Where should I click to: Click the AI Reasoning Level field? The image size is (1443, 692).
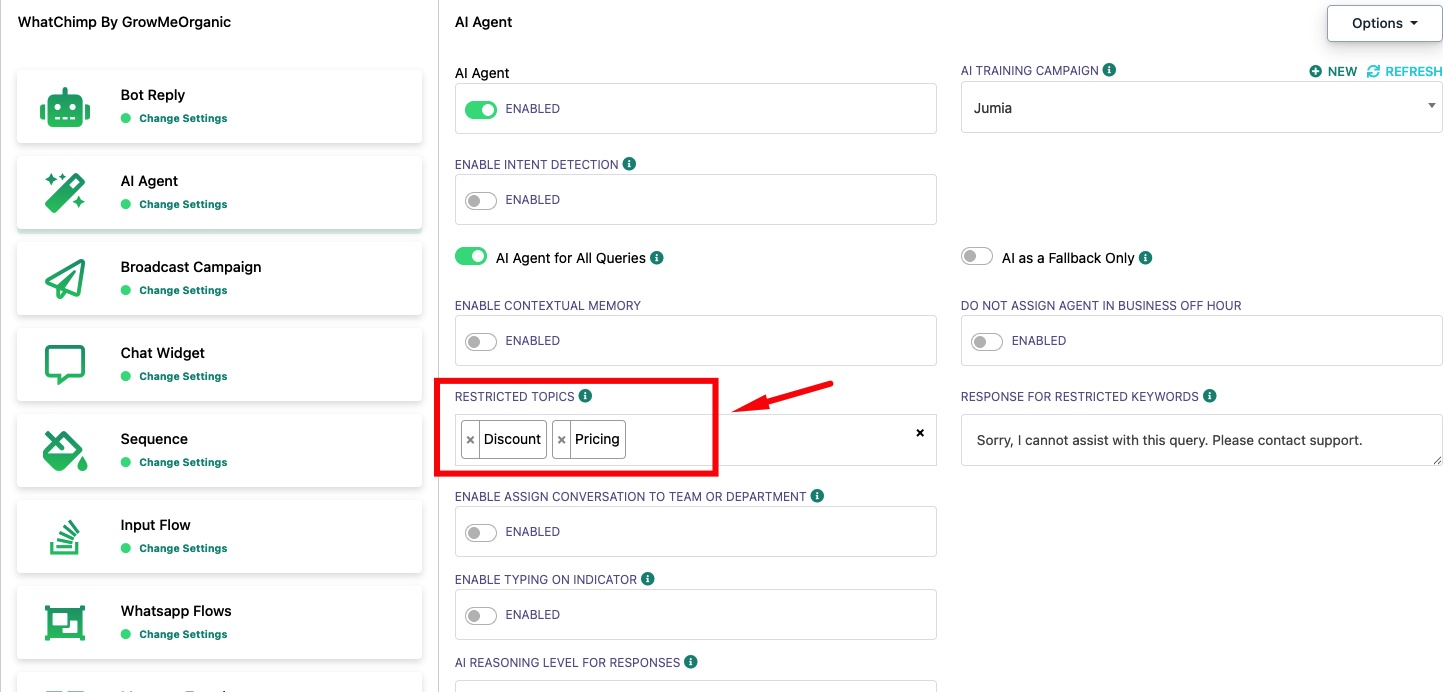[696, 686]
